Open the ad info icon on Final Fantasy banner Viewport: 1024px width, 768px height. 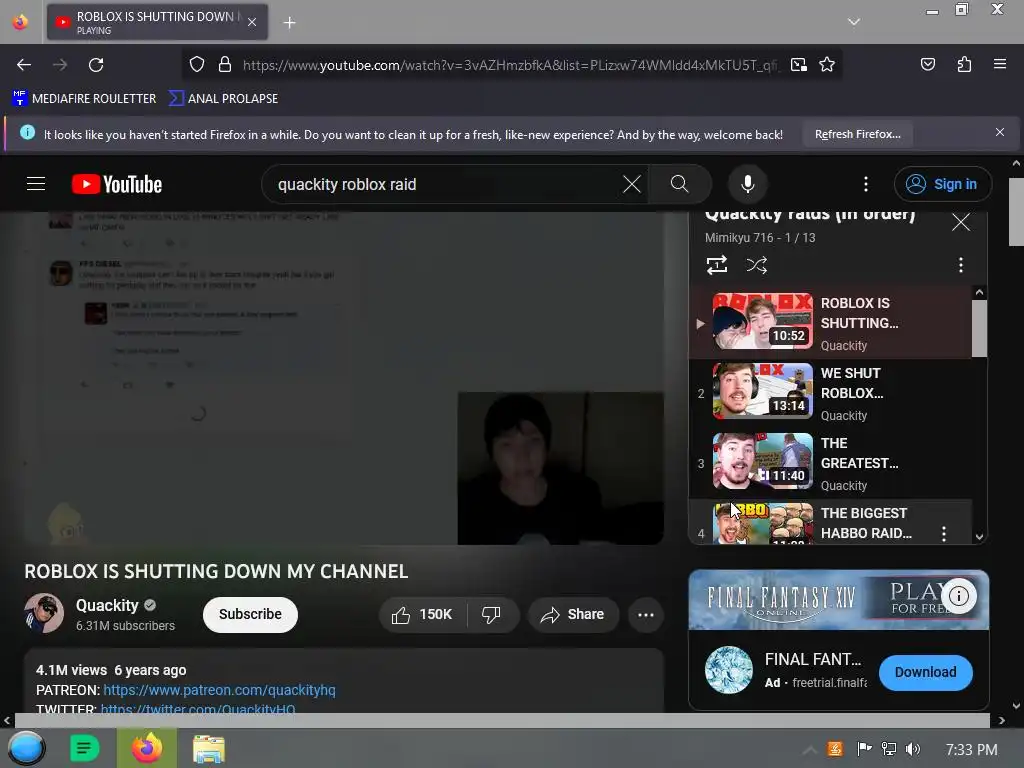point(959,596)
